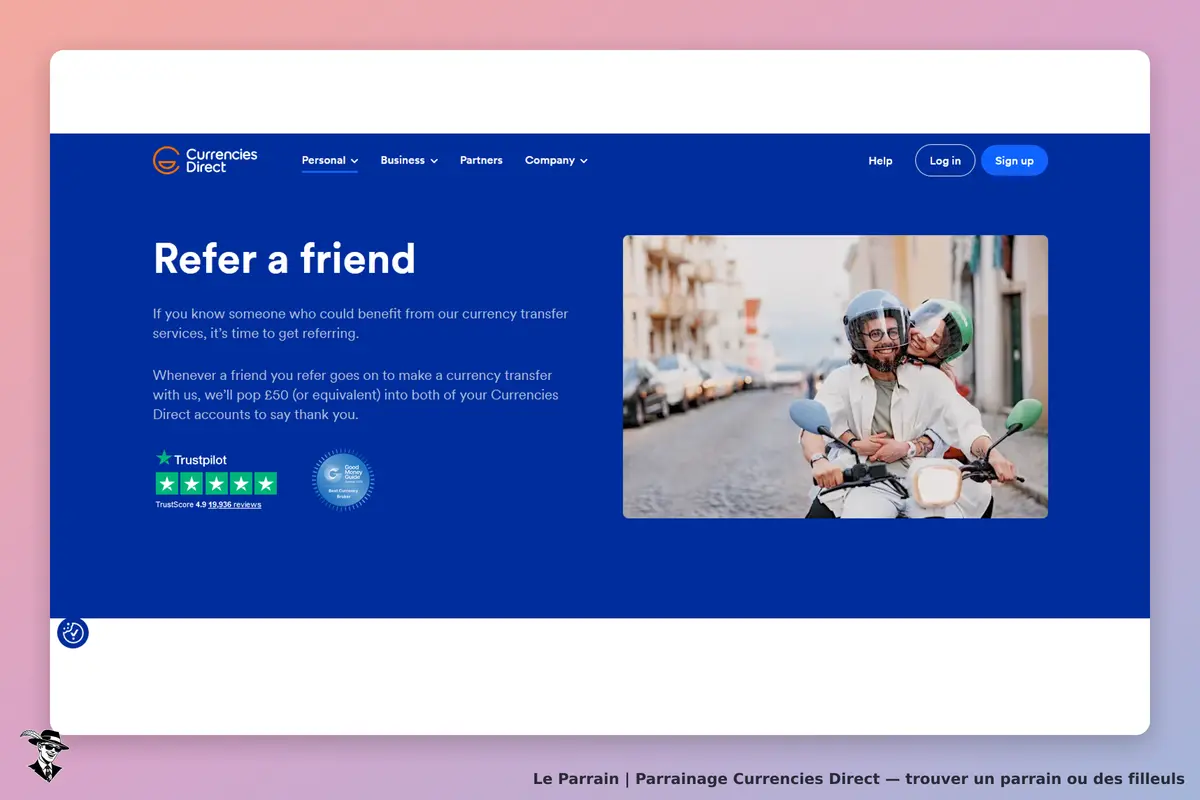
Task: Open the cookie preferences round icon
Action: [73, 633]
